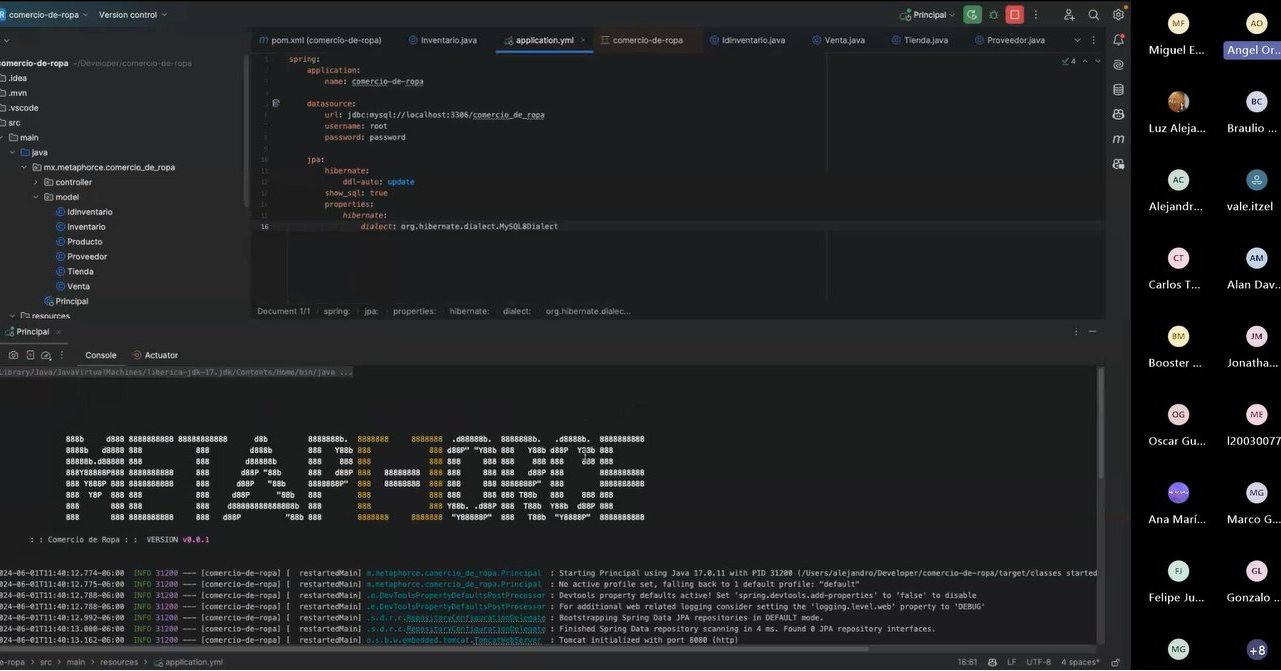This screenshot has width=1281, height=671.
Task: Collapse the model package folder
Action: [36, 197]
